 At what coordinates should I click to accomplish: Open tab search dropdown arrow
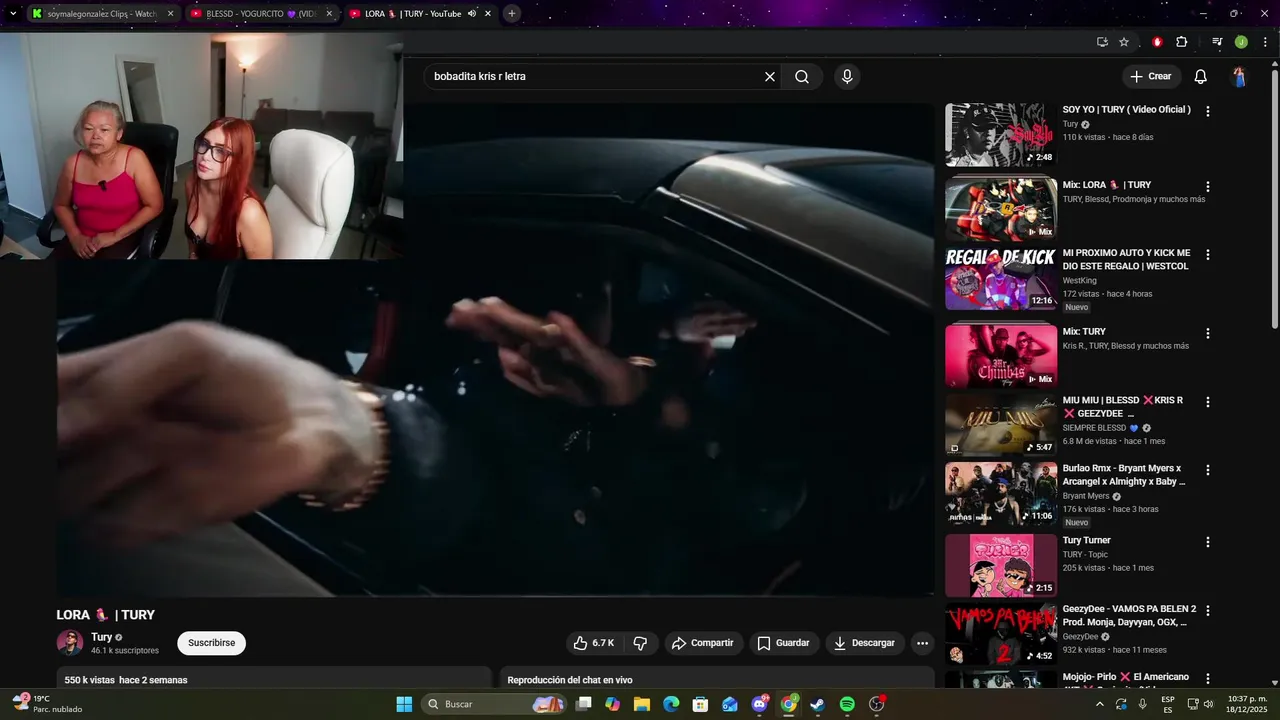(13, 14)
